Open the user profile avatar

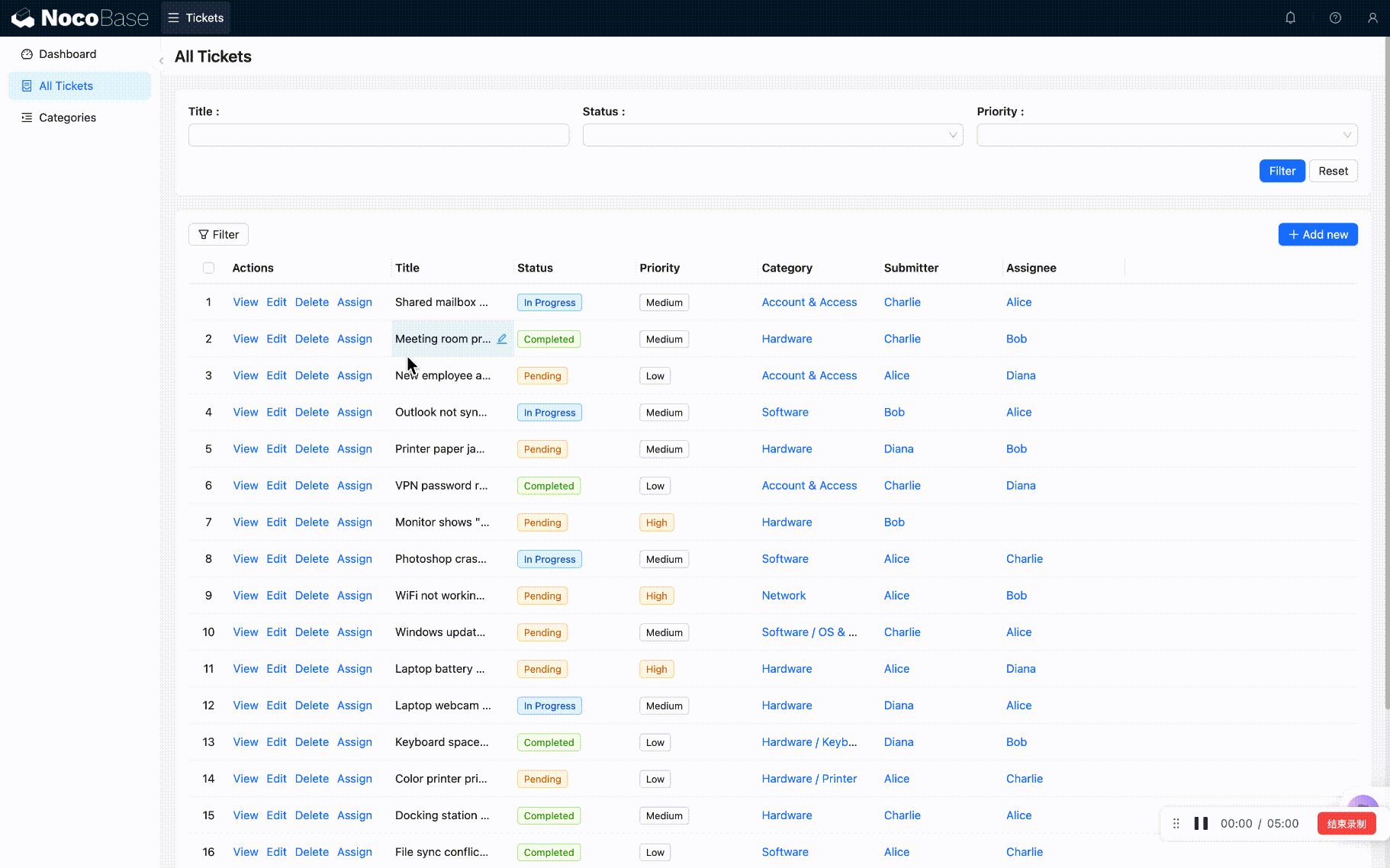1373,18
